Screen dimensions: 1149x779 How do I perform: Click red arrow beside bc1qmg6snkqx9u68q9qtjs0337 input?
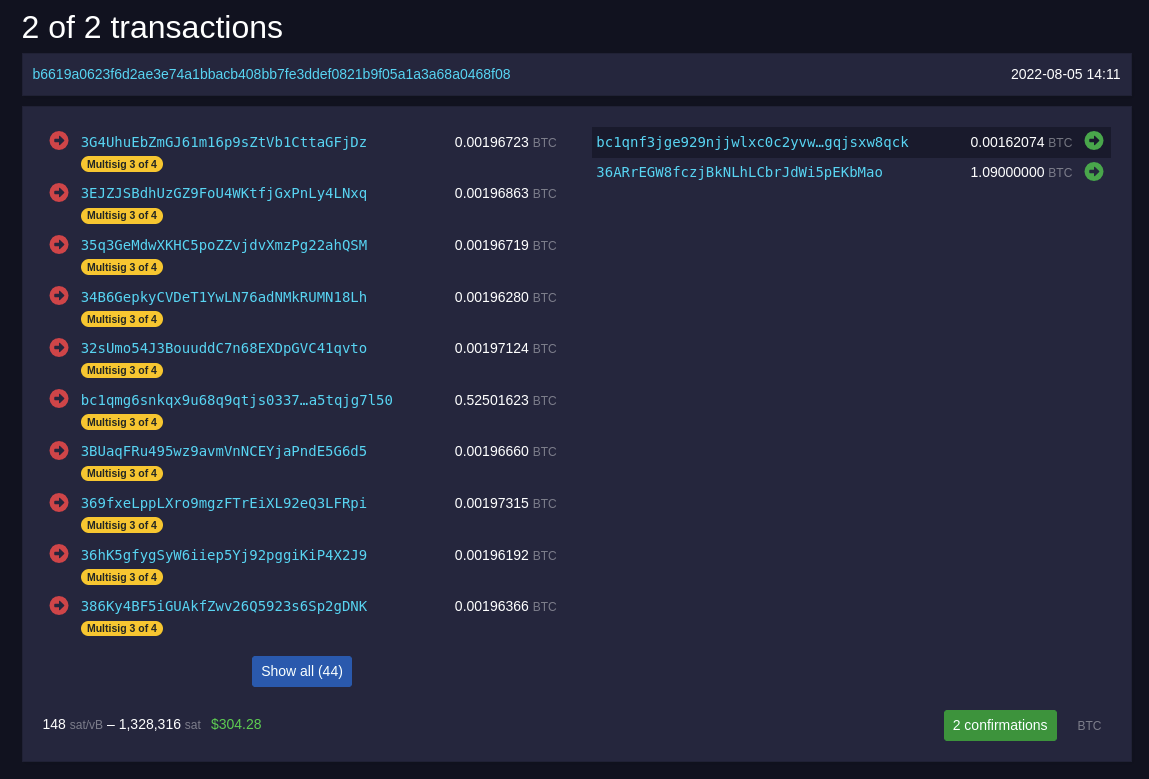pyautogui.click(x=59, y=399)
